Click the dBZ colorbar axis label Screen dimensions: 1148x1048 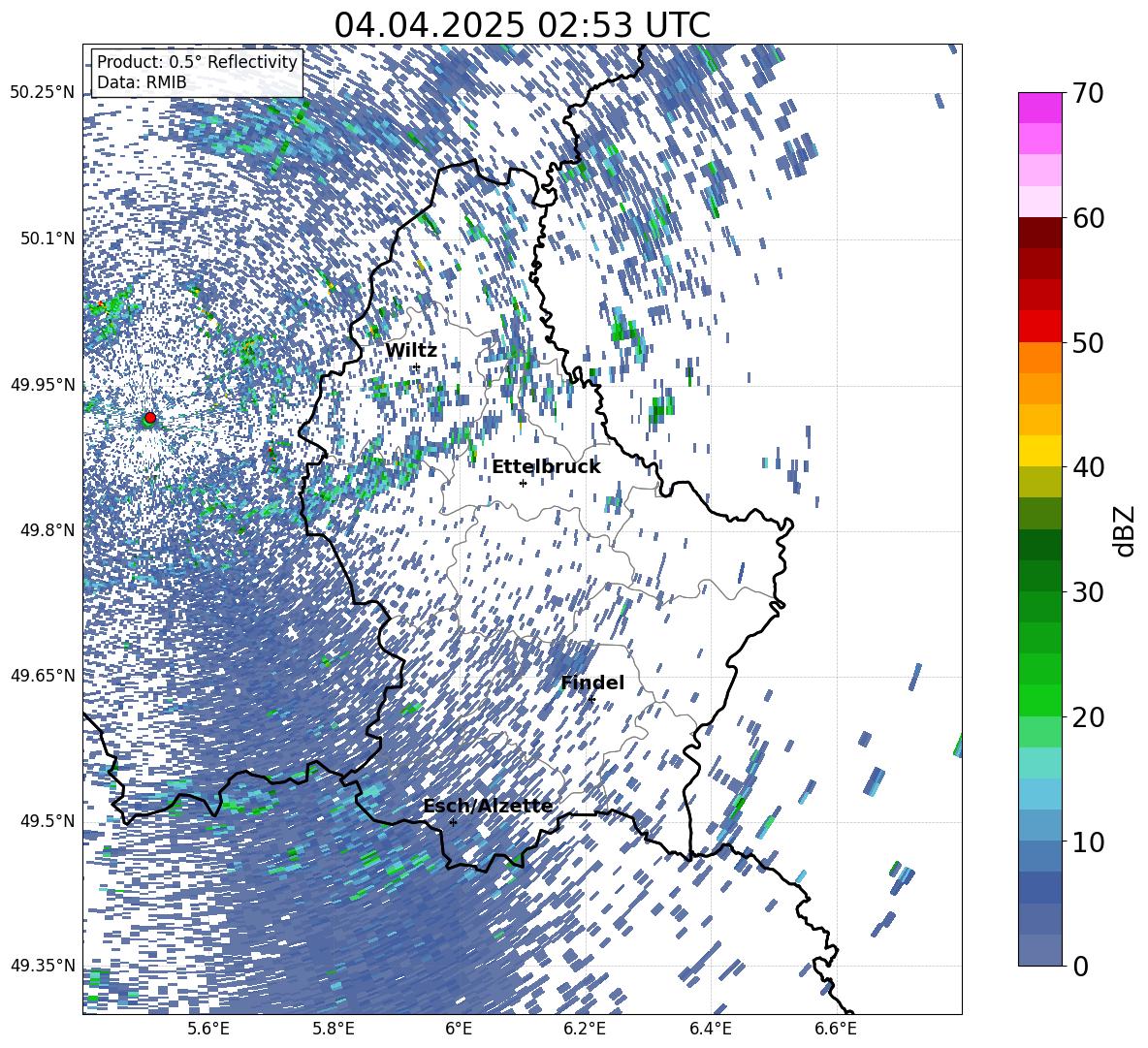tap(1126, 530)
